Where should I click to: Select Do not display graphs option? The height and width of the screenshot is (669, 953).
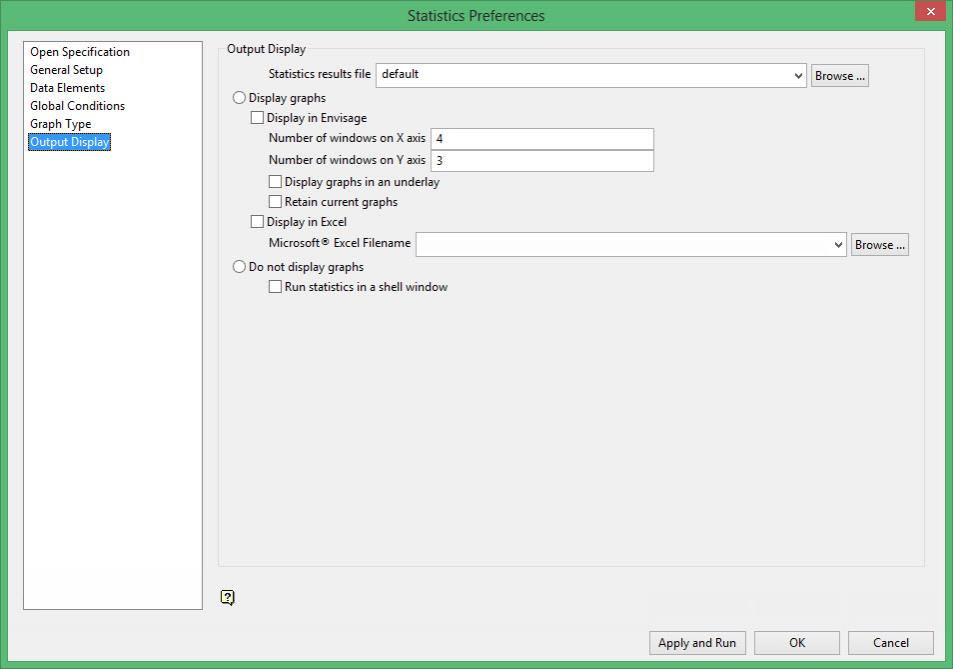tap(239, 267)
